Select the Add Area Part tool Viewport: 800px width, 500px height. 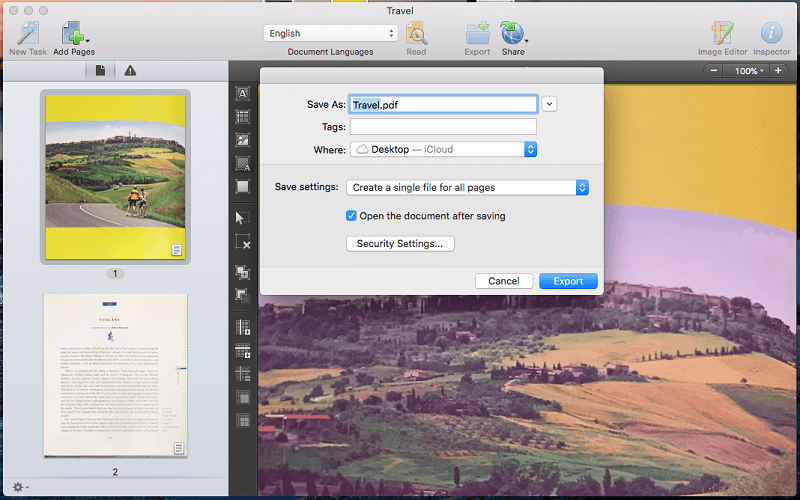click(x=243, y=272)
